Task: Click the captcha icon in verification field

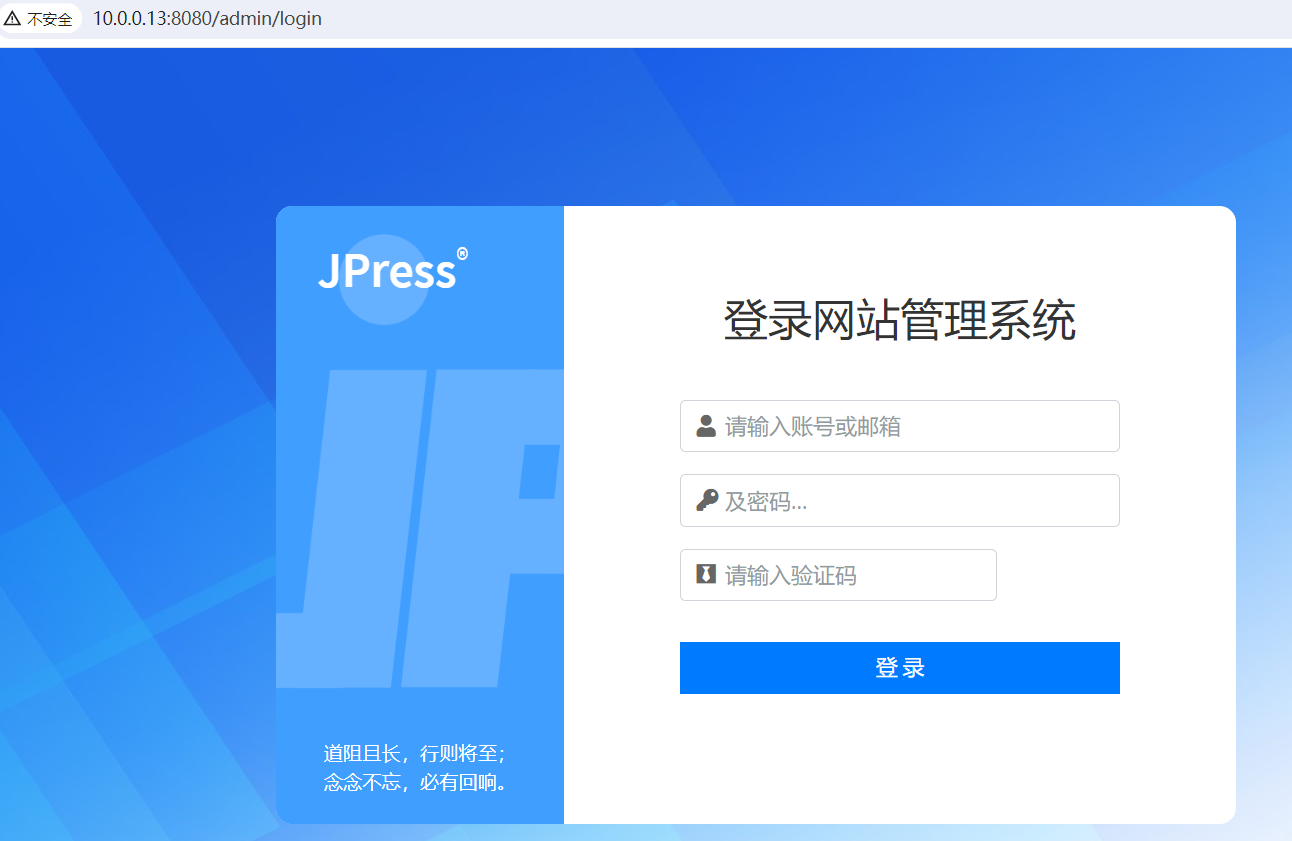Action: point(706,574)
